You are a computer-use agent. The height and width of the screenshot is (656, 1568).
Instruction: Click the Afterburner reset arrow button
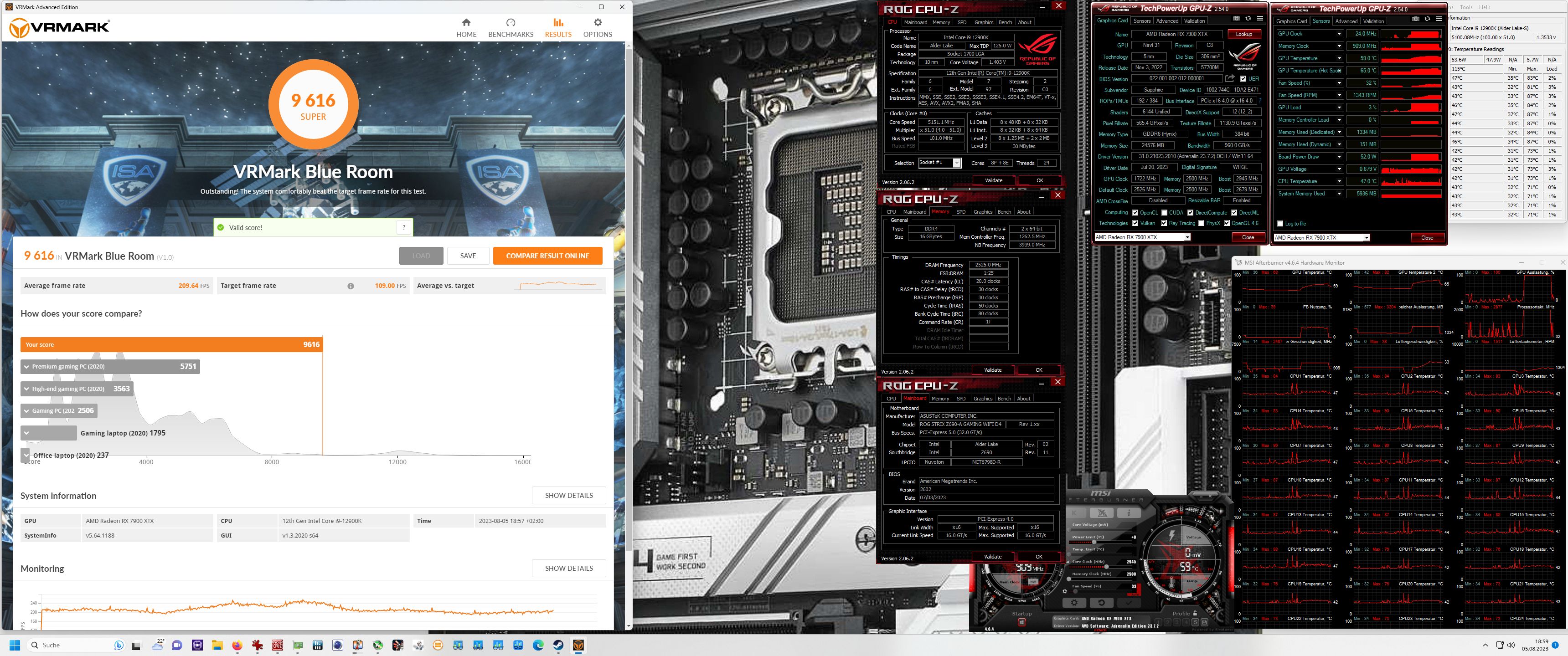pos(1102,603)
